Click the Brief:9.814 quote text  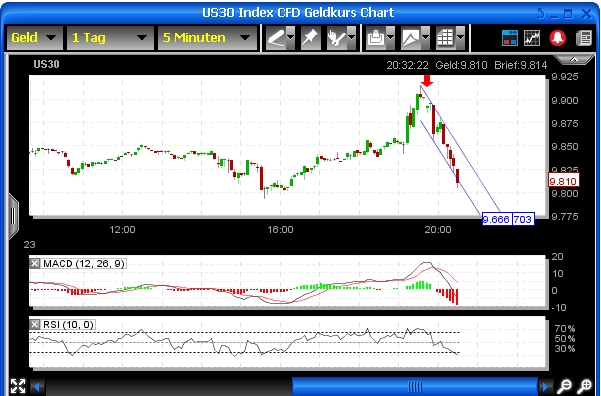click(x=521, y=65)
